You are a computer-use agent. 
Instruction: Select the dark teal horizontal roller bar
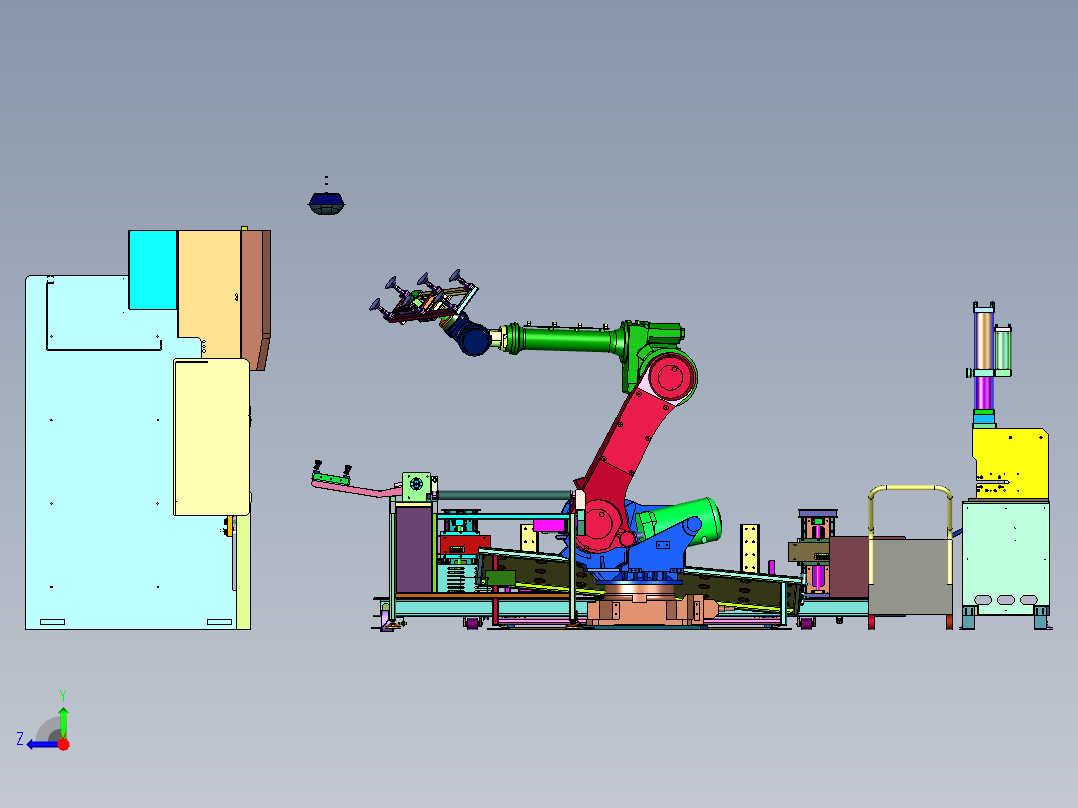pyautogui.click(x=504, y=495)
